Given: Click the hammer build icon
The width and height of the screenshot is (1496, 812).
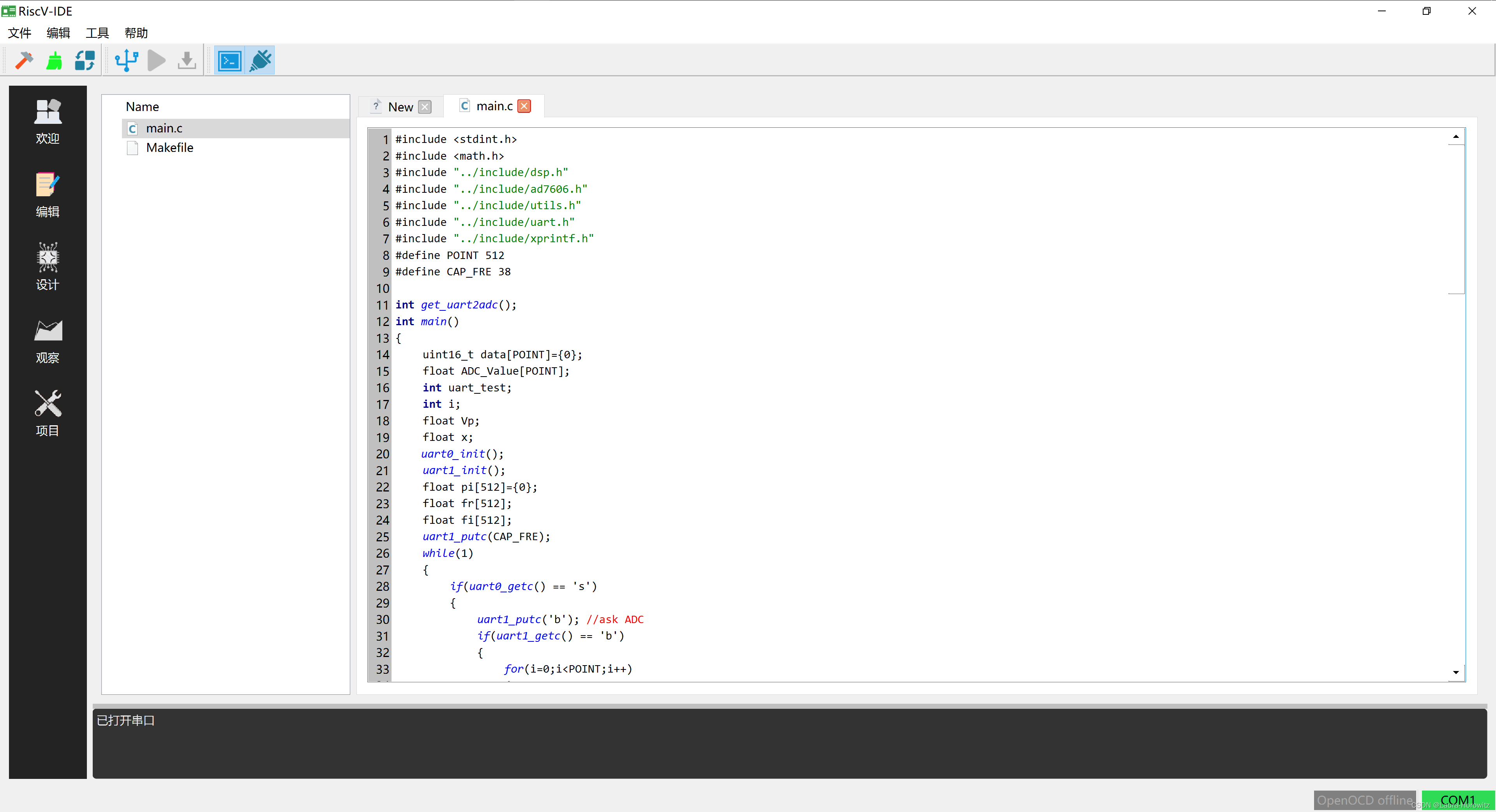Looking at the screenshot, I should click(x=25, y=60).
